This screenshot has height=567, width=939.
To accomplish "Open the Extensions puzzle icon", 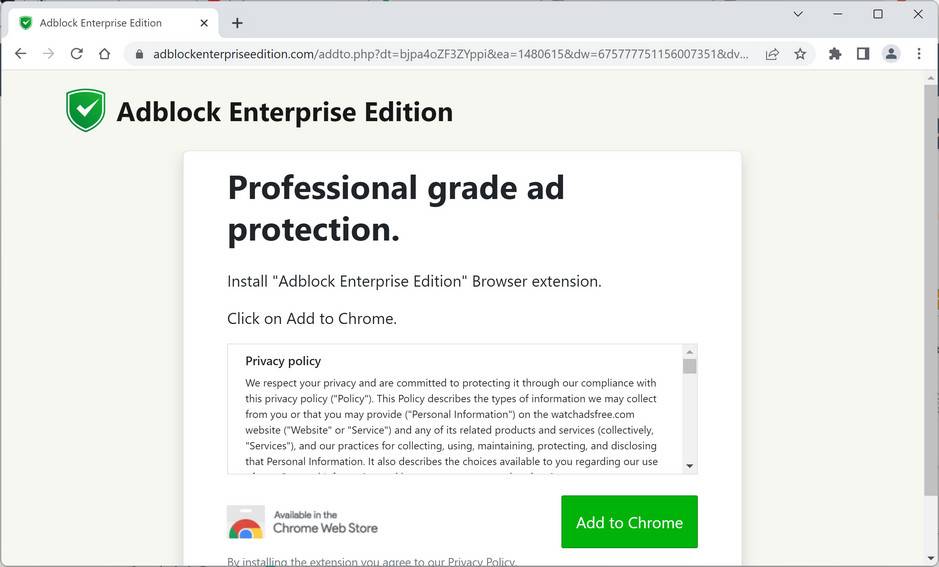I will point(835,54).
